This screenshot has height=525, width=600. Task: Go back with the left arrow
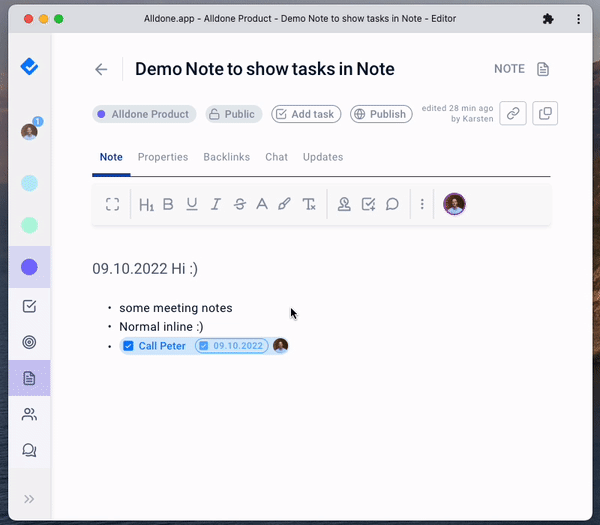pyautogui.click(x=101, y=69)
